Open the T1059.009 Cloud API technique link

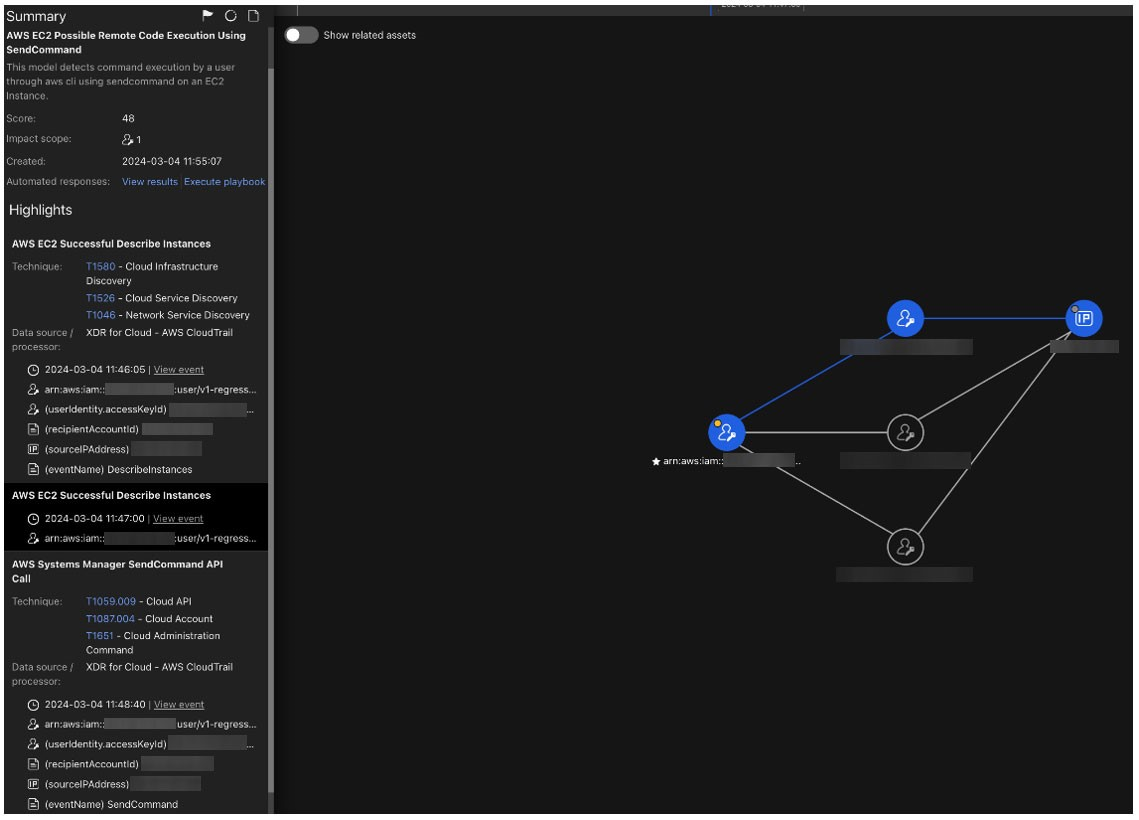(x=110, y=602)
